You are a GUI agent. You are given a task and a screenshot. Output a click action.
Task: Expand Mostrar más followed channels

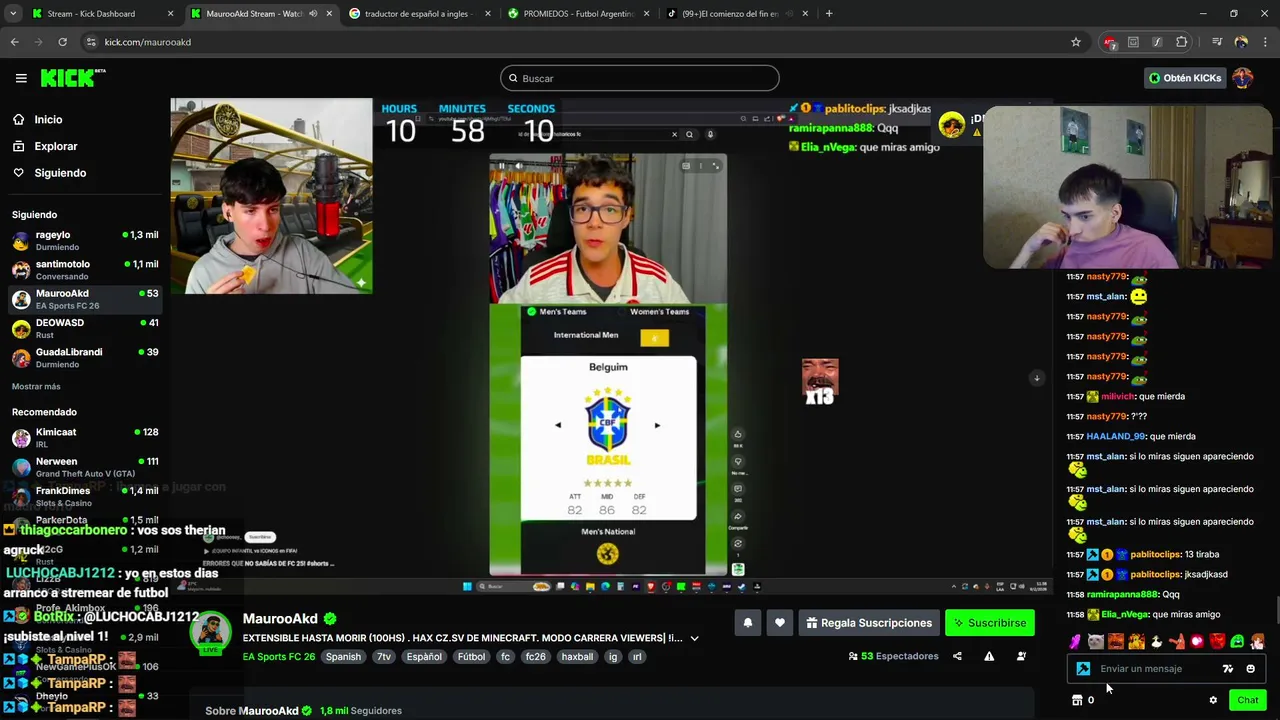pyautogui.click(x=36, y=386)
